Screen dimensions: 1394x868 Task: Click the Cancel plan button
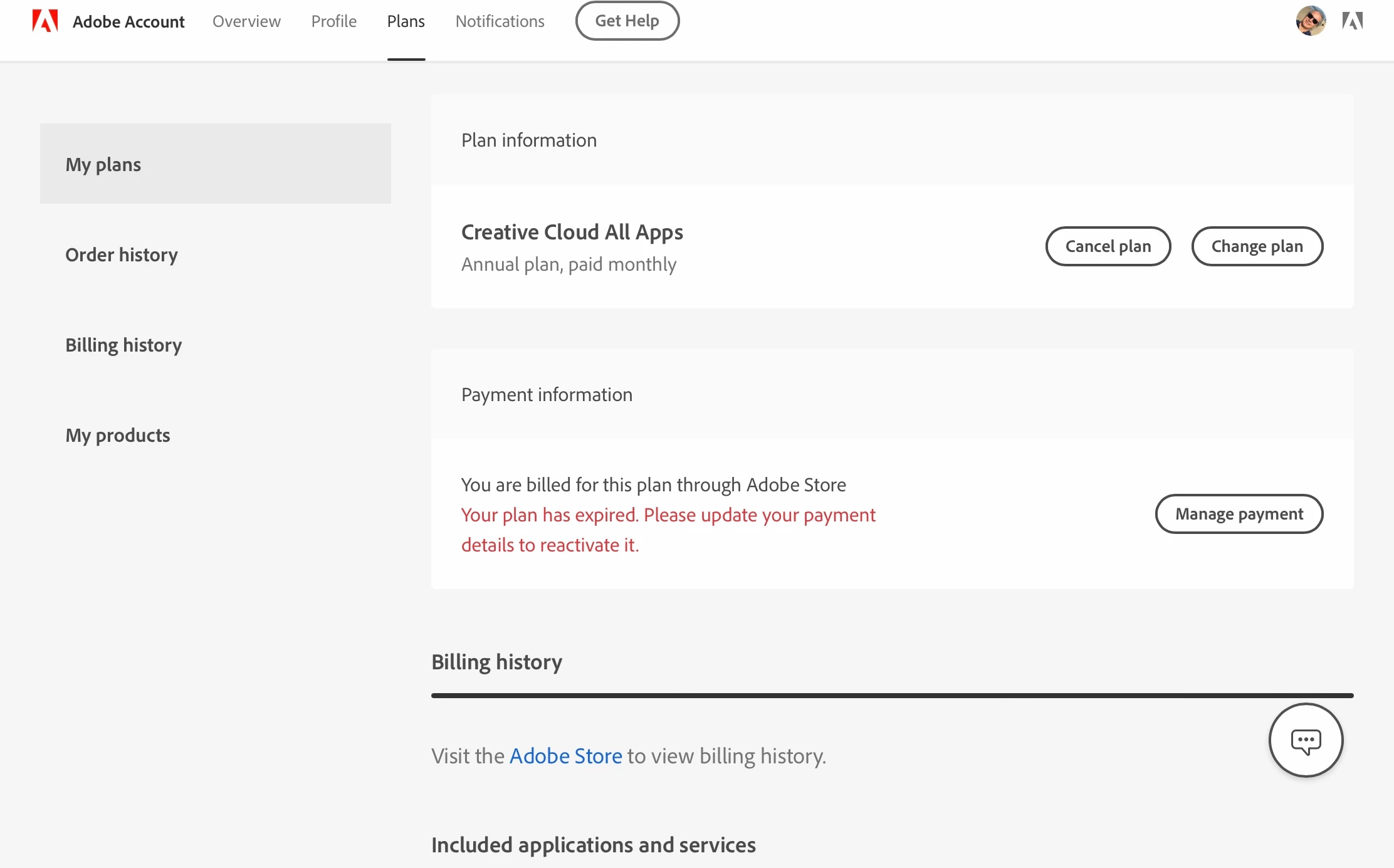tap(1108, 246)
